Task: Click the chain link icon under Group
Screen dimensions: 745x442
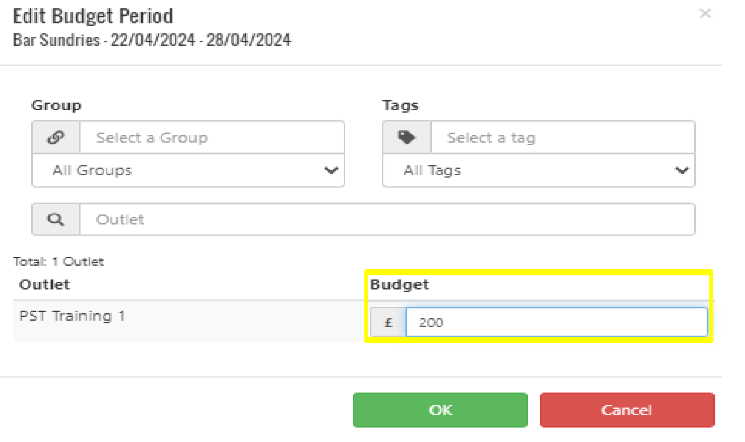Action: pos(56,138)
